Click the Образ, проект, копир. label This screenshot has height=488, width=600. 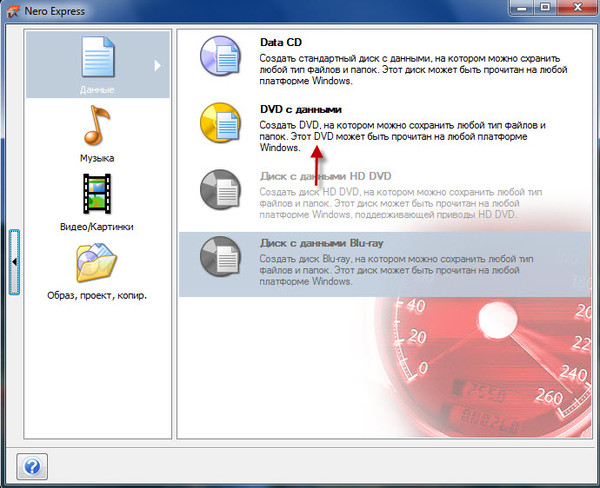[x=97, y=295]
